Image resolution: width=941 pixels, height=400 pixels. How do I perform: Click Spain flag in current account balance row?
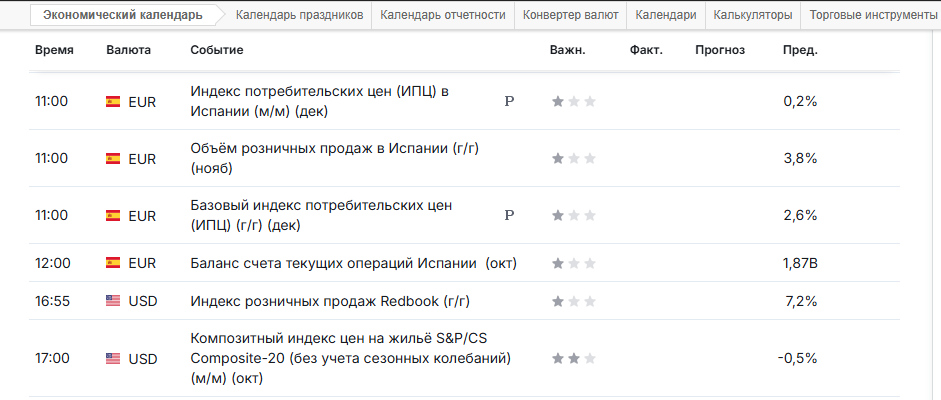(x=113, y=263)
